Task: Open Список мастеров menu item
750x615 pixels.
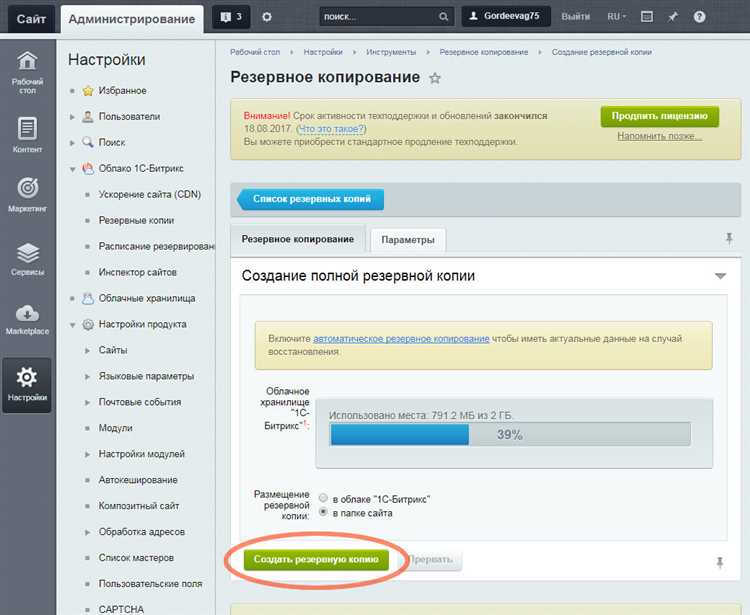Action: click(136, 558)
